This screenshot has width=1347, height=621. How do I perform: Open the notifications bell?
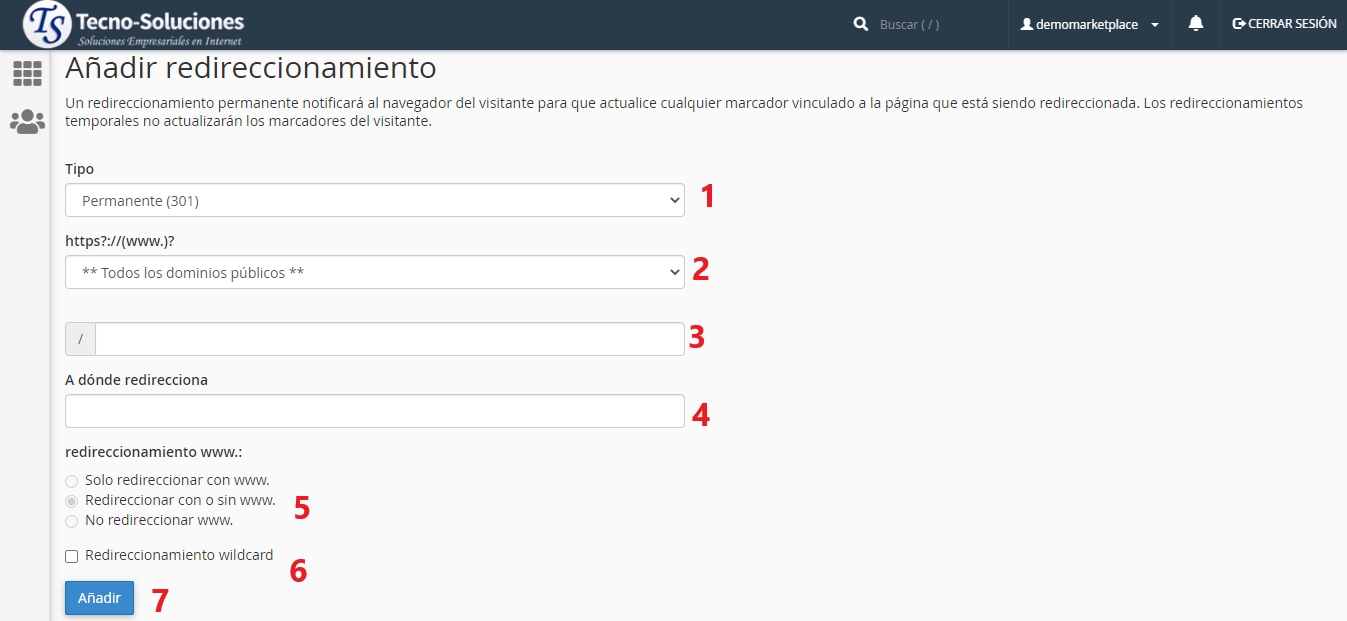pyautogui.click(x=1195, y=24)
